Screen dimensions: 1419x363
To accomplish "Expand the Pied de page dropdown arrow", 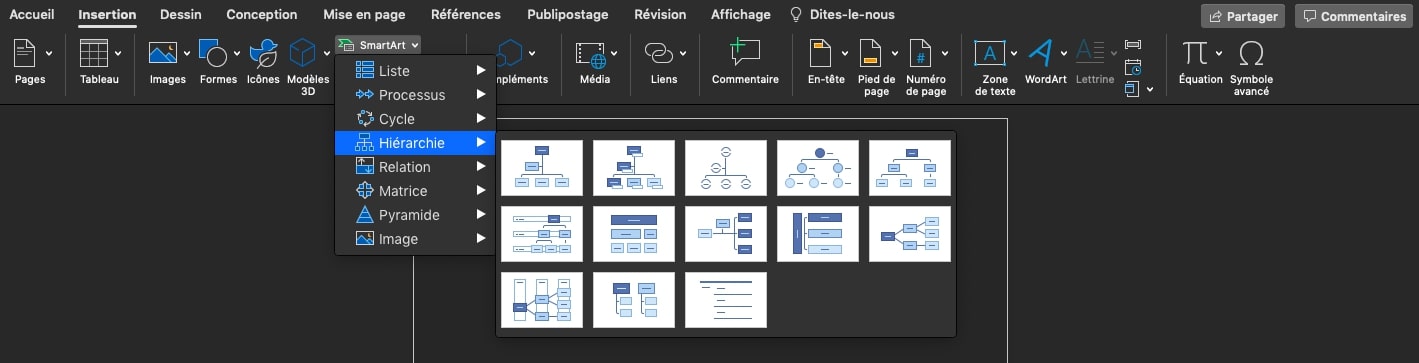I will click(895, 53).
